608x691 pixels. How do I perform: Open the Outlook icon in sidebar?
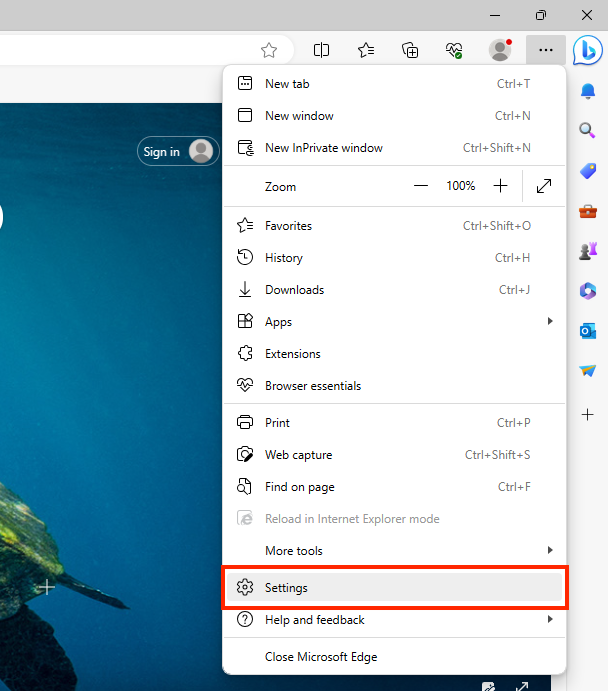[588, 330]
